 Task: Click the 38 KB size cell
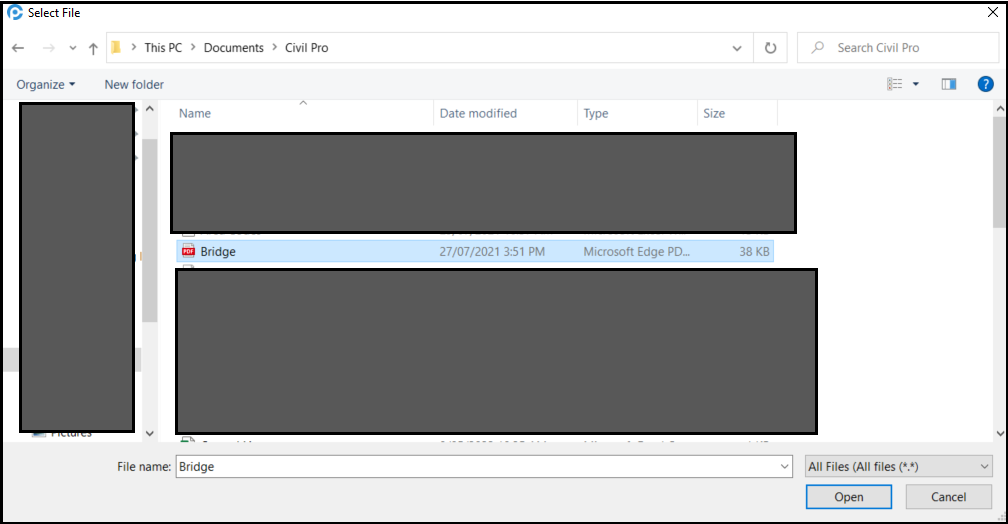pyautogui.click(x=754, y=251)
